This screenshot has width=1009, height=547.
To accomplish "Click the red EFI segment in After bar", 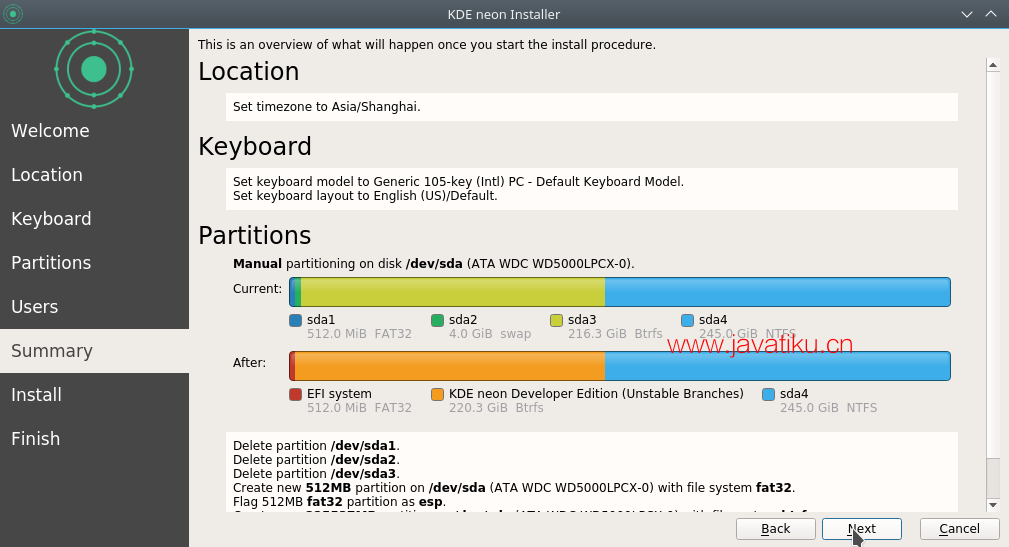I will tap(292, 366).
